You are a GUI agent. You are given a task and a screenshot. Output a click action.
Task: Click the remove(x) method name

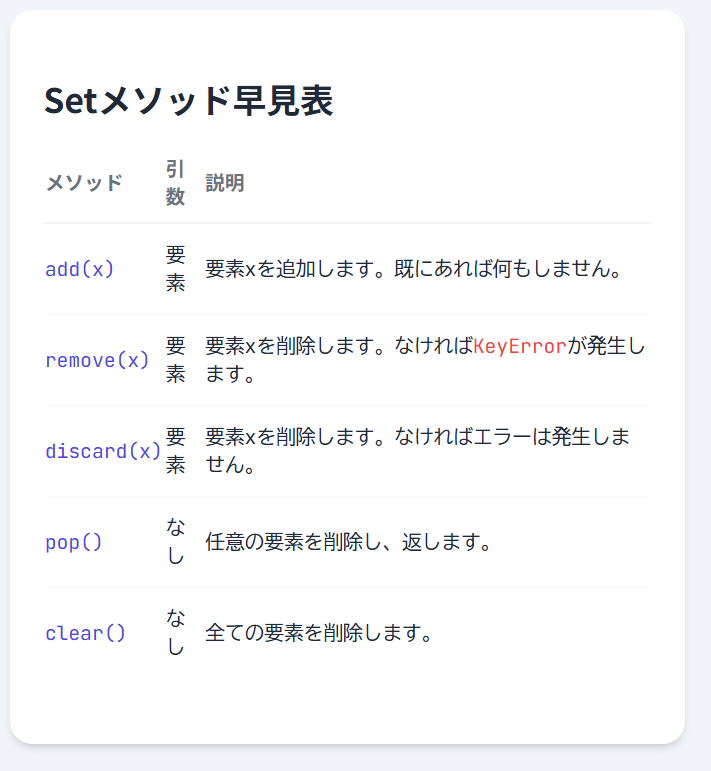(x=97, y=360)
